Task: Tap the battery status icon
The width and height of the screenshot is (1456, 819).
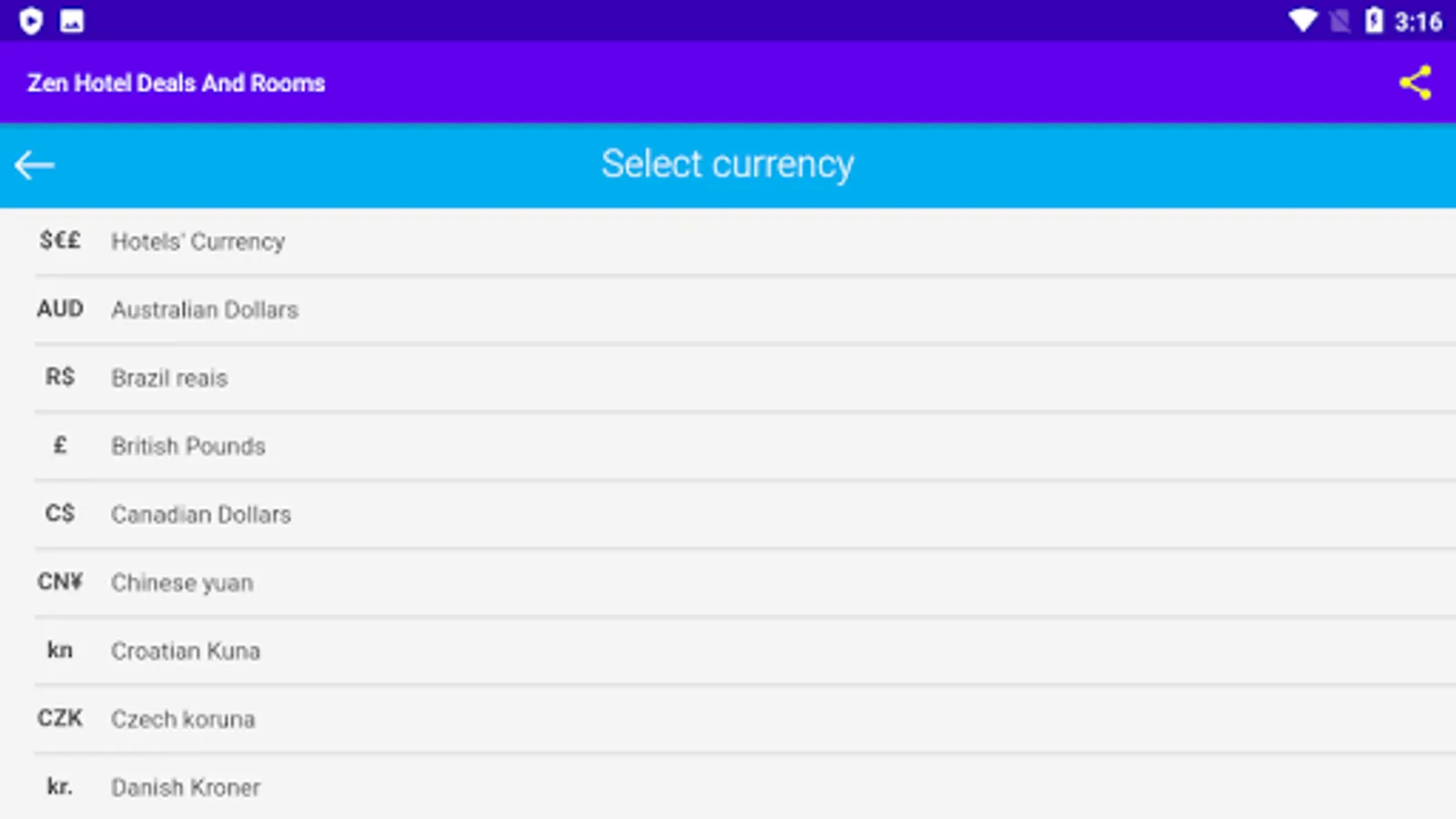Action: point(1374,20)
